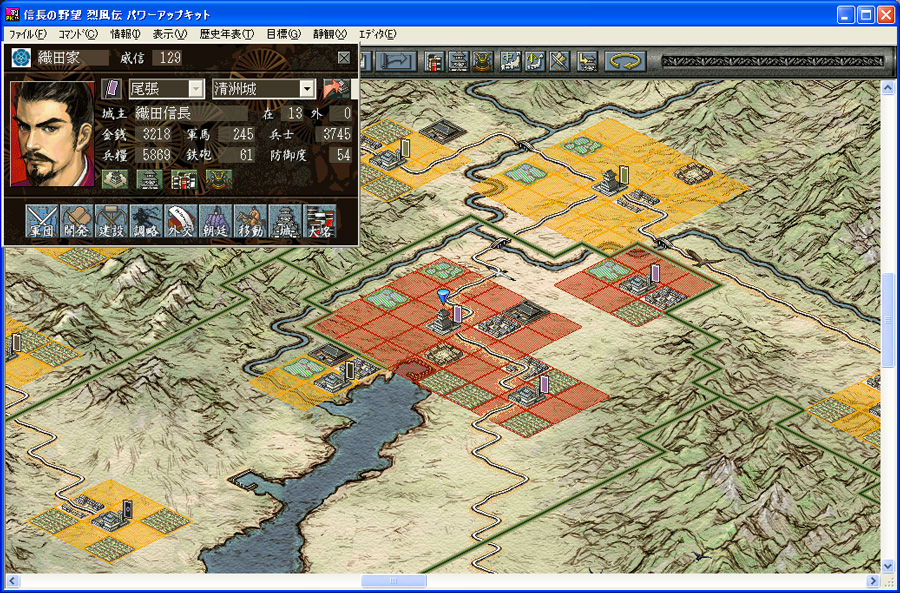Open the 建設 (construction) command
Image resolution: width=900 pixels, height=593 pixels.
click(112, 222)
